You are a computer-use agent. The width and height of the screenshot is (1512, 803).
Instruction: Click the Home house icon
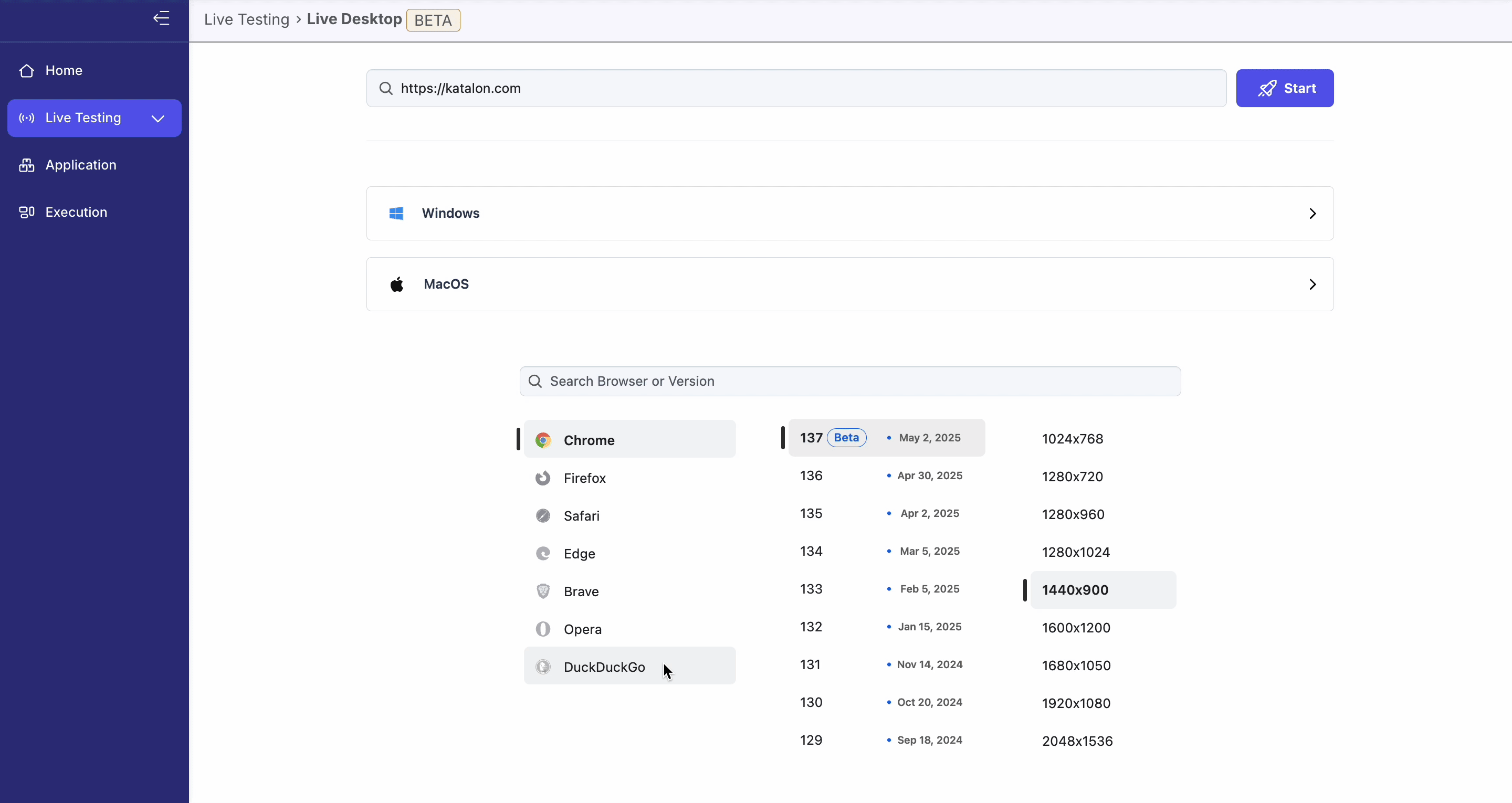click(26, 70)
